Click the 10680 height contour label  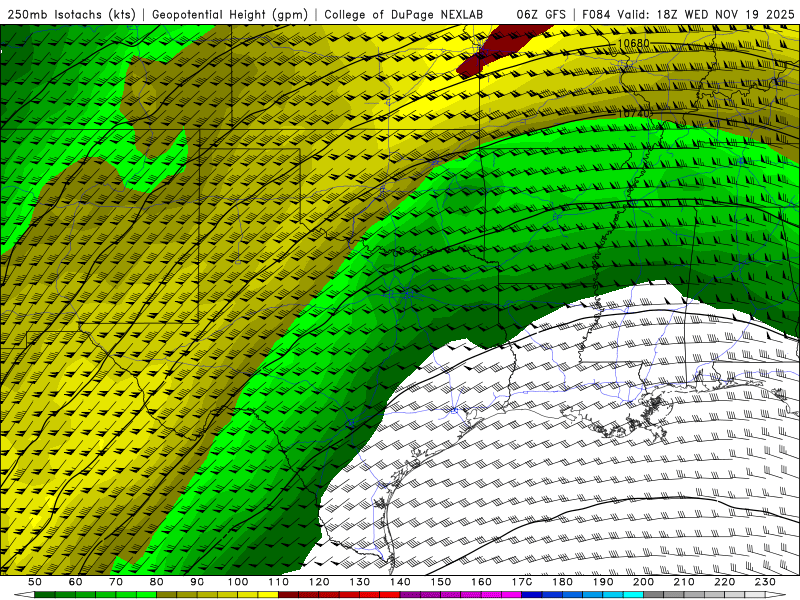634,43
